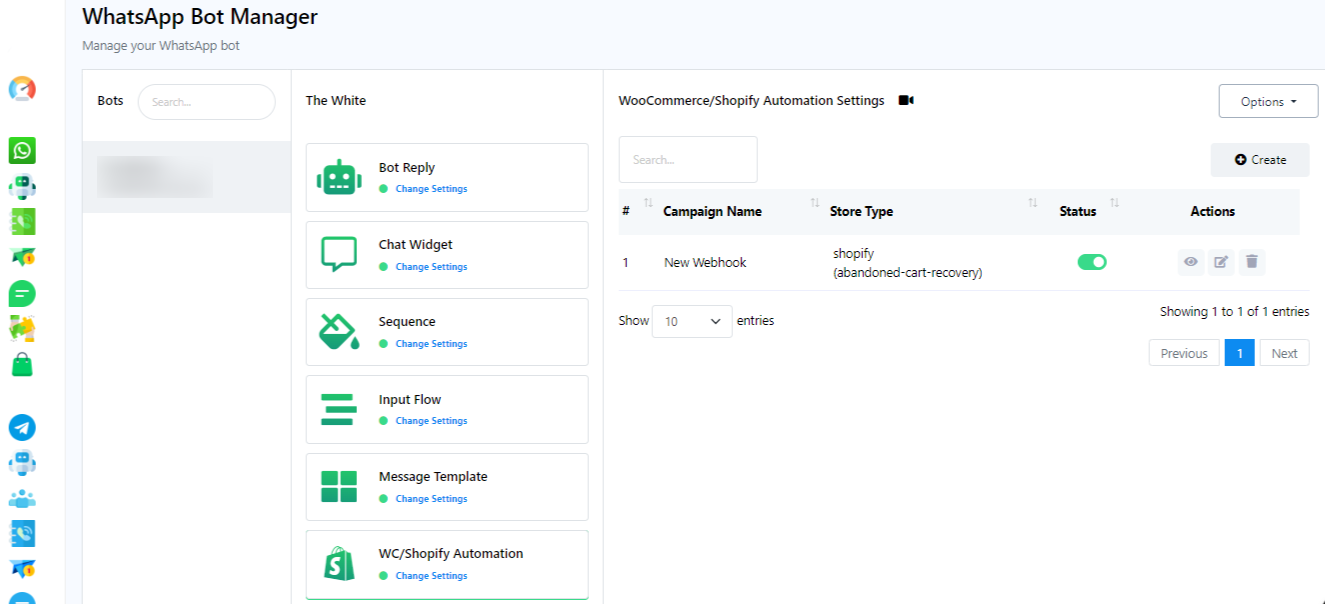Open the Bot Reply settings card

click(447, 177)
